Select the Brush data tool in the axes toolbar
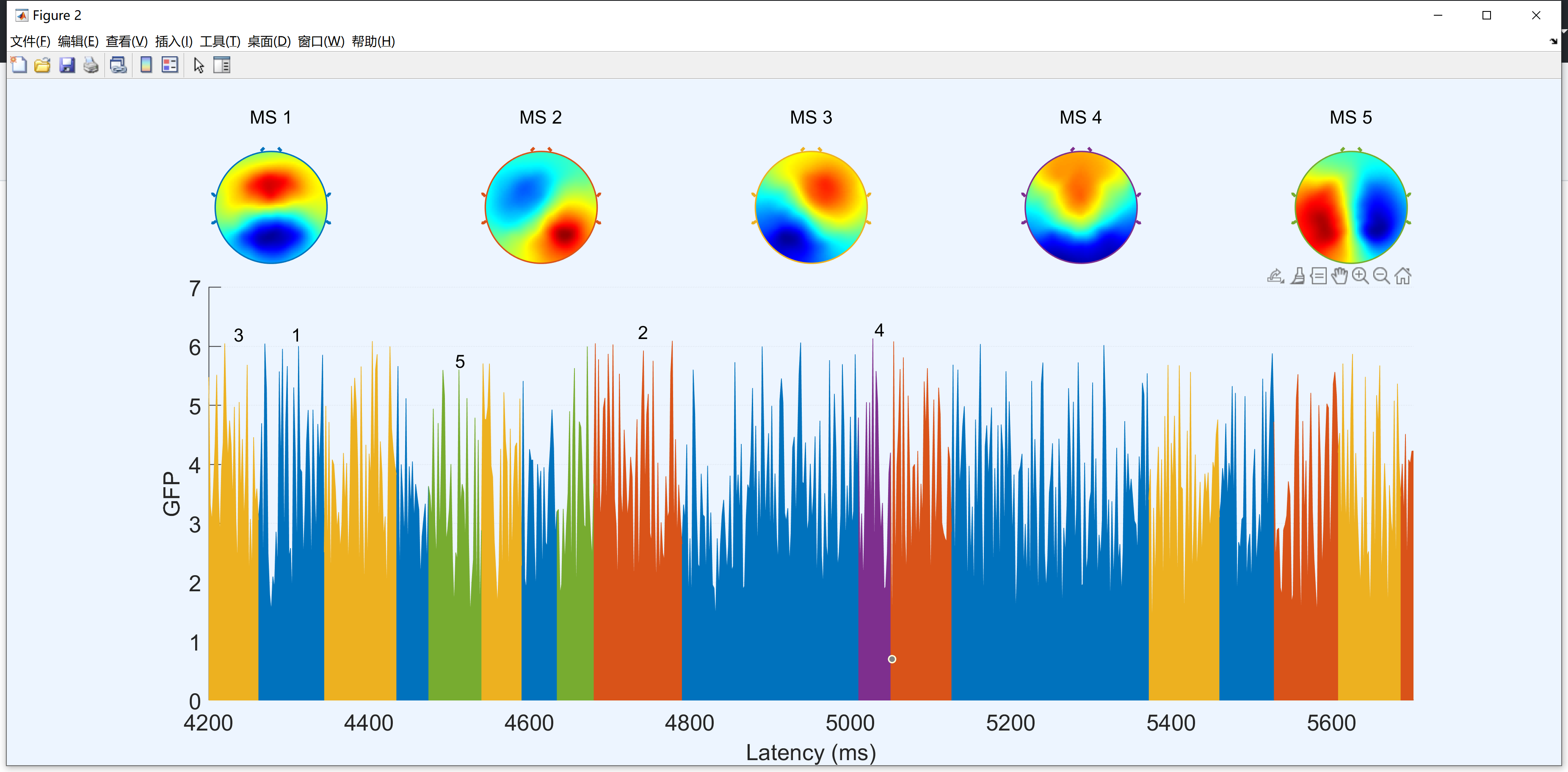Image resolution: width=1568 pixels, height=772 pixels. [x=1297, y=276]
